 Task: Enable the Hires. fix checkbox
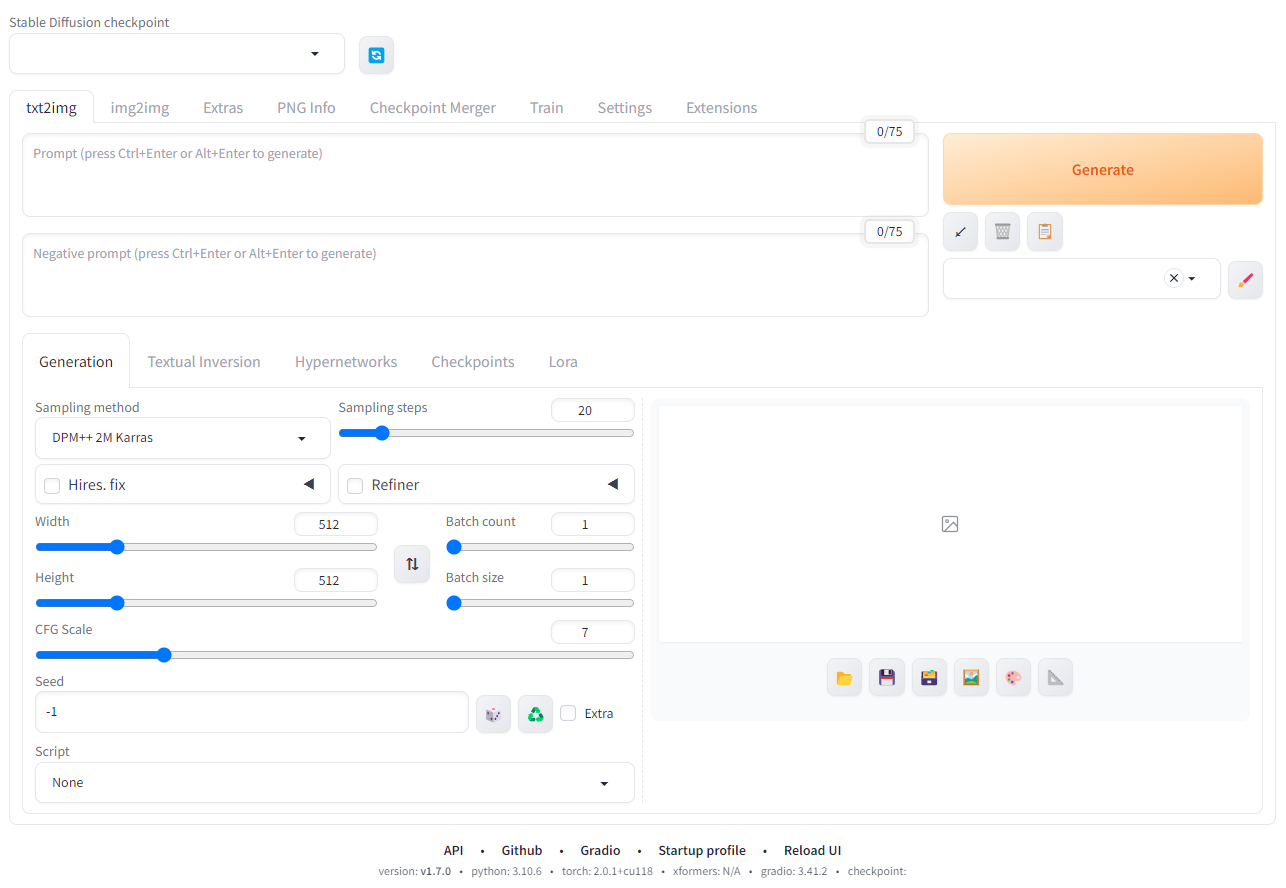pyautogui.click(x=52, y=486)
